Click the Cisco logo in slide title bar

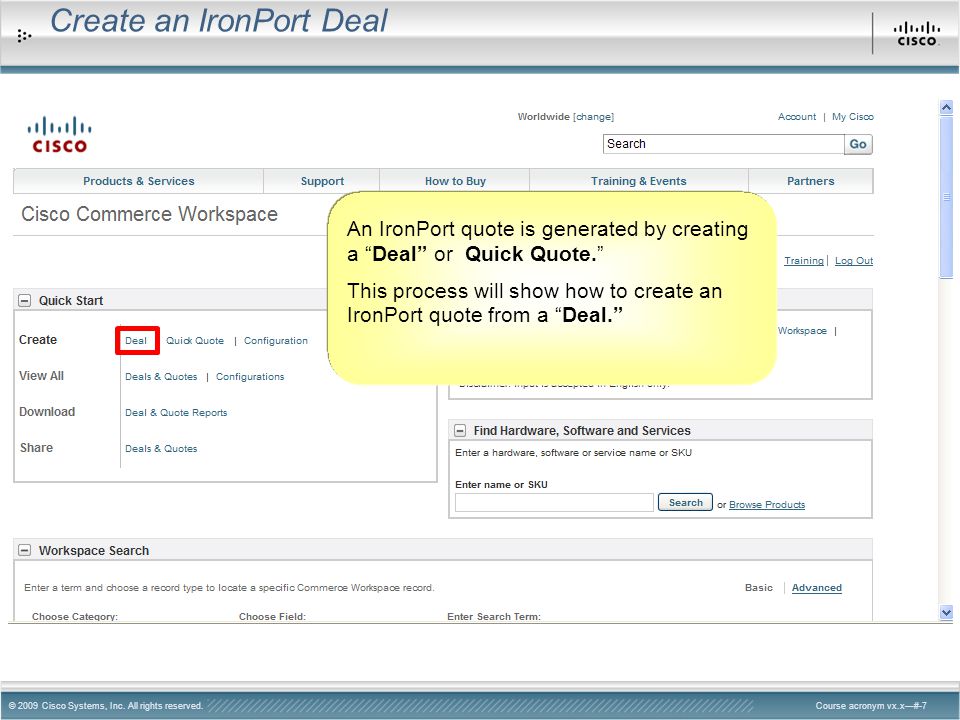pyautogui.click(x=917, y=34)
